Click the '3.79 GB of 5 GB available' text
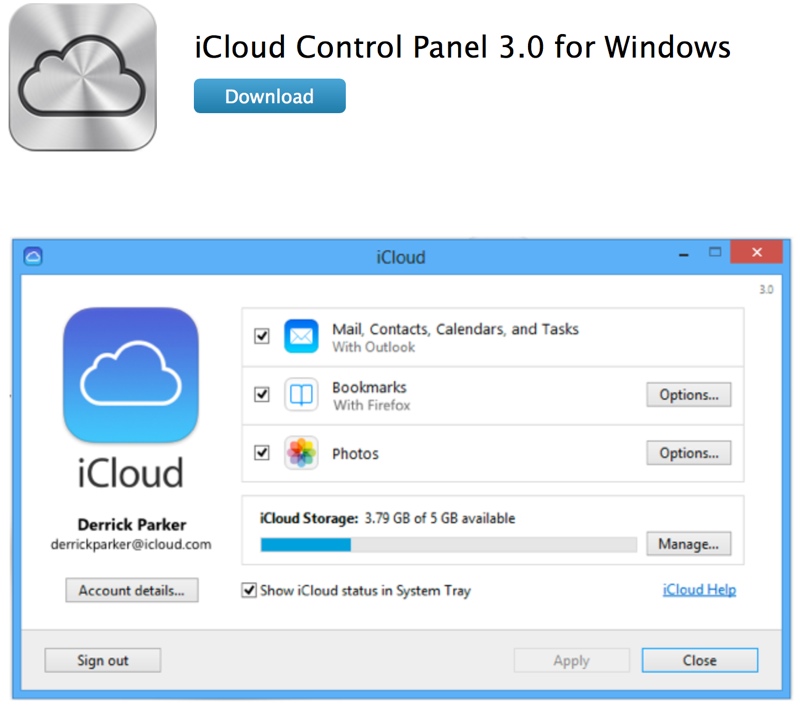The image size is (800, 708). 440,518
